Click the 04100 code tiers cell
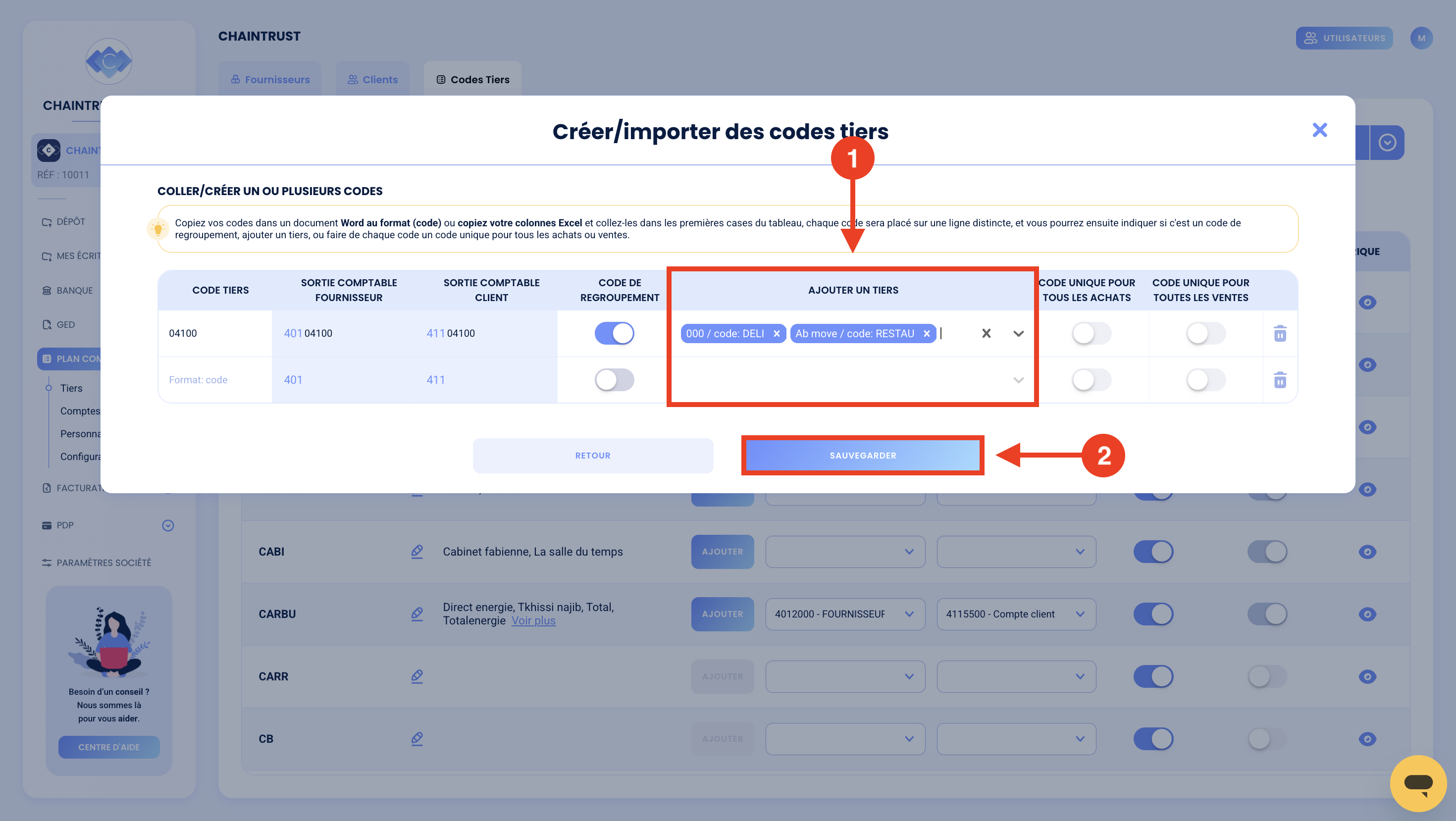This screenshot has width=1456, height=821. (215, 333)
